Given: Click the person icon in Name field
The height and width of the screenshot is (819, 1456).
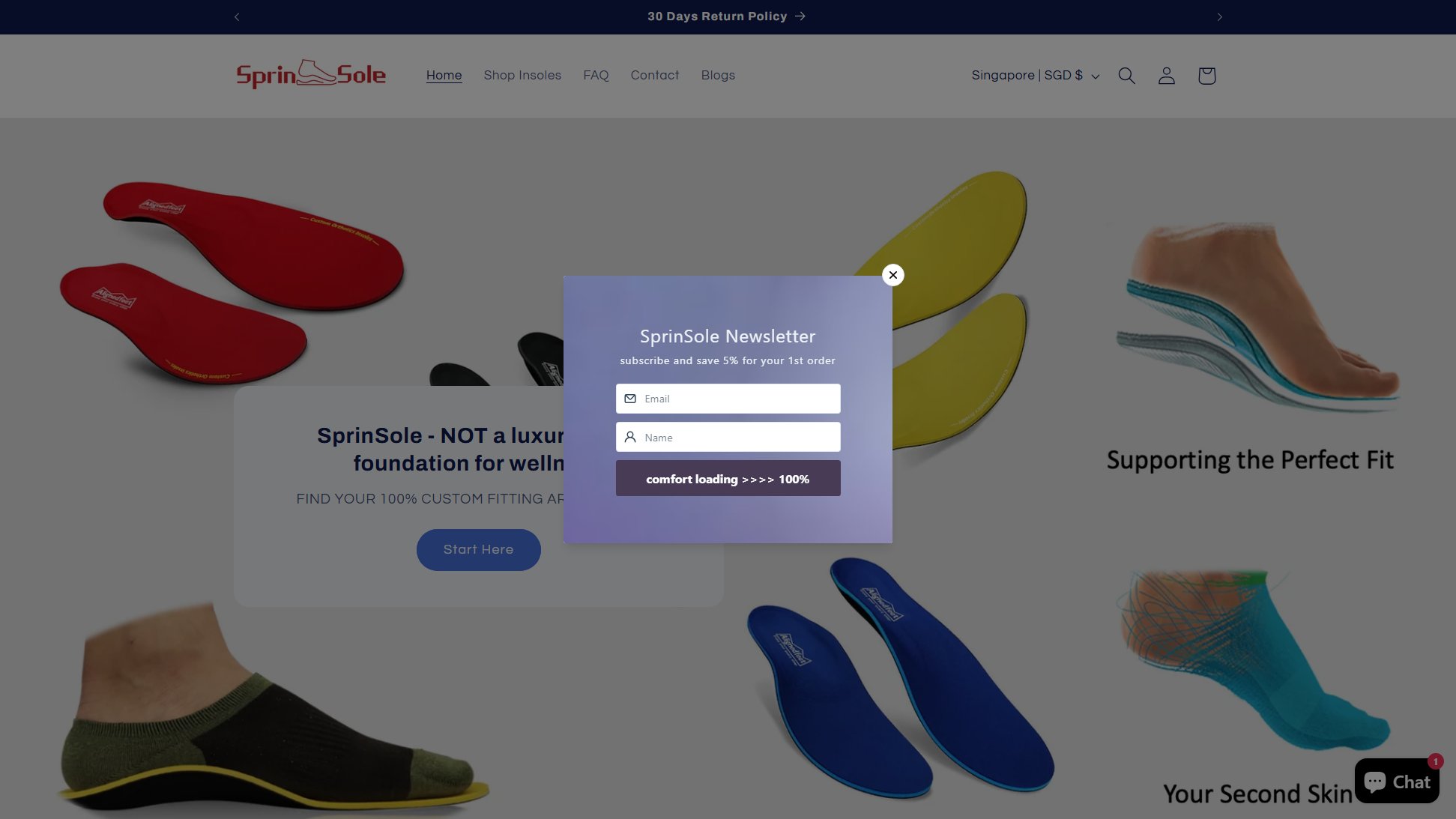Looking at the screenshot, I should point(630,437).
